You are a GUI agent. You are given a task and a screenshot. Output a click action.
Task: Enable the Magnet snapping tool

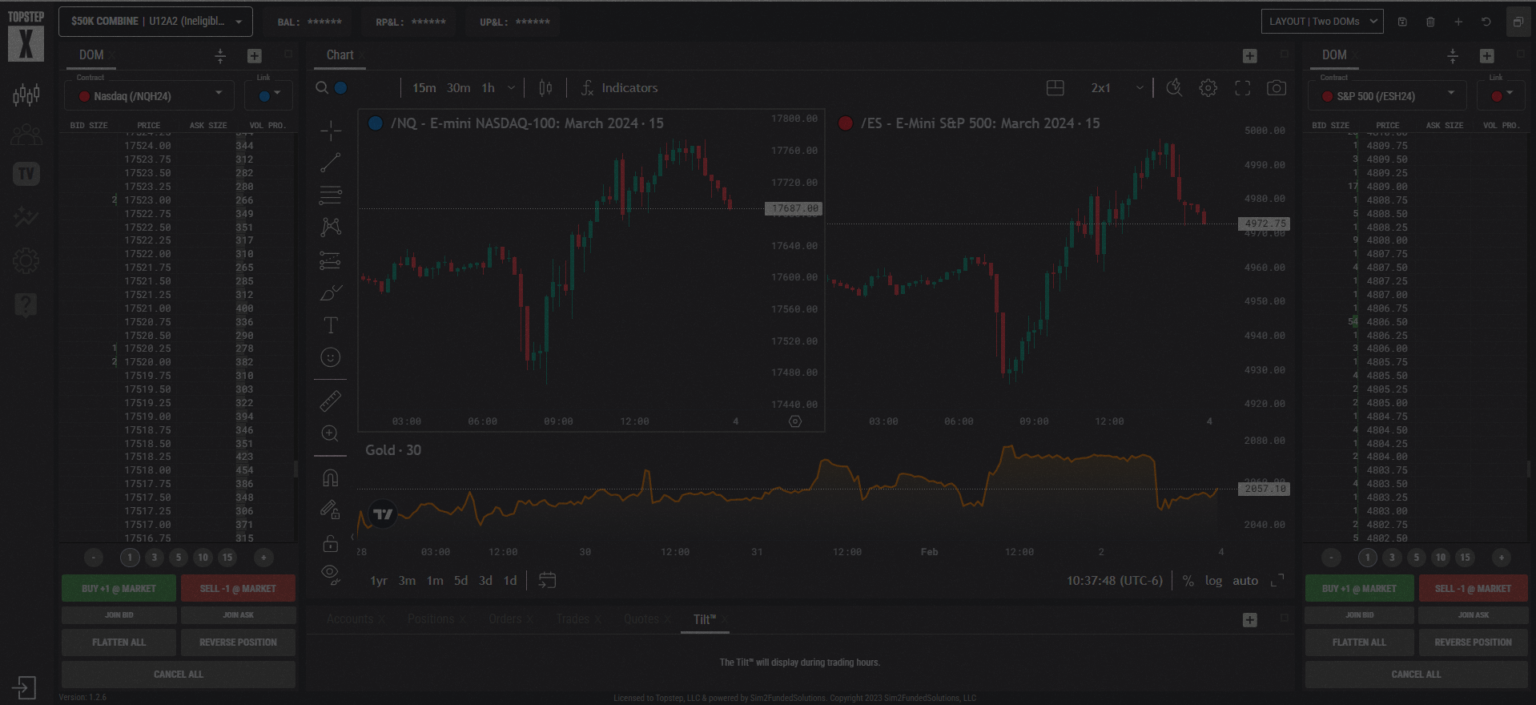tap(330, 477)
